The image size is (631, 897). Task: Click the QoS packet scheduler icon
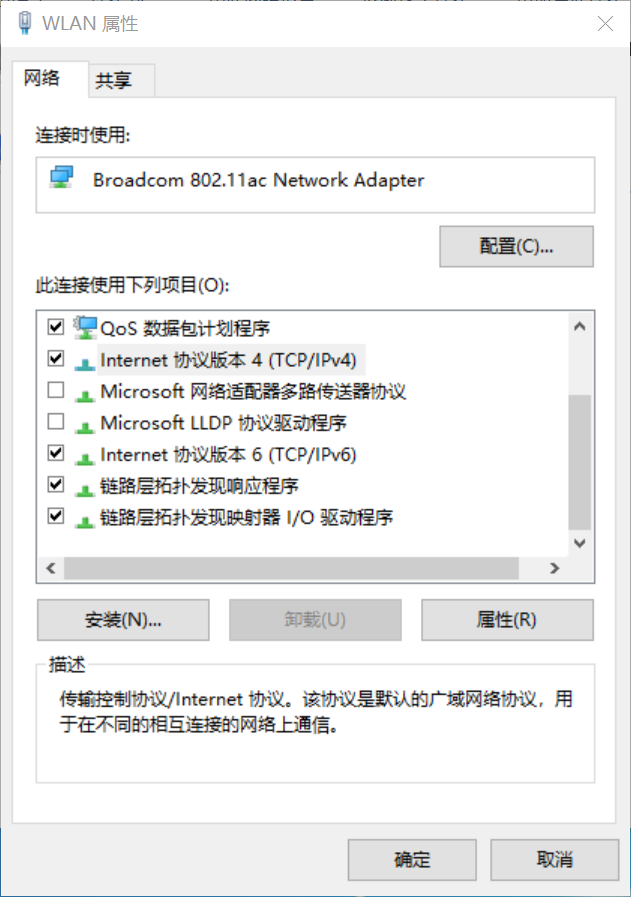click(x=86, y=327)
